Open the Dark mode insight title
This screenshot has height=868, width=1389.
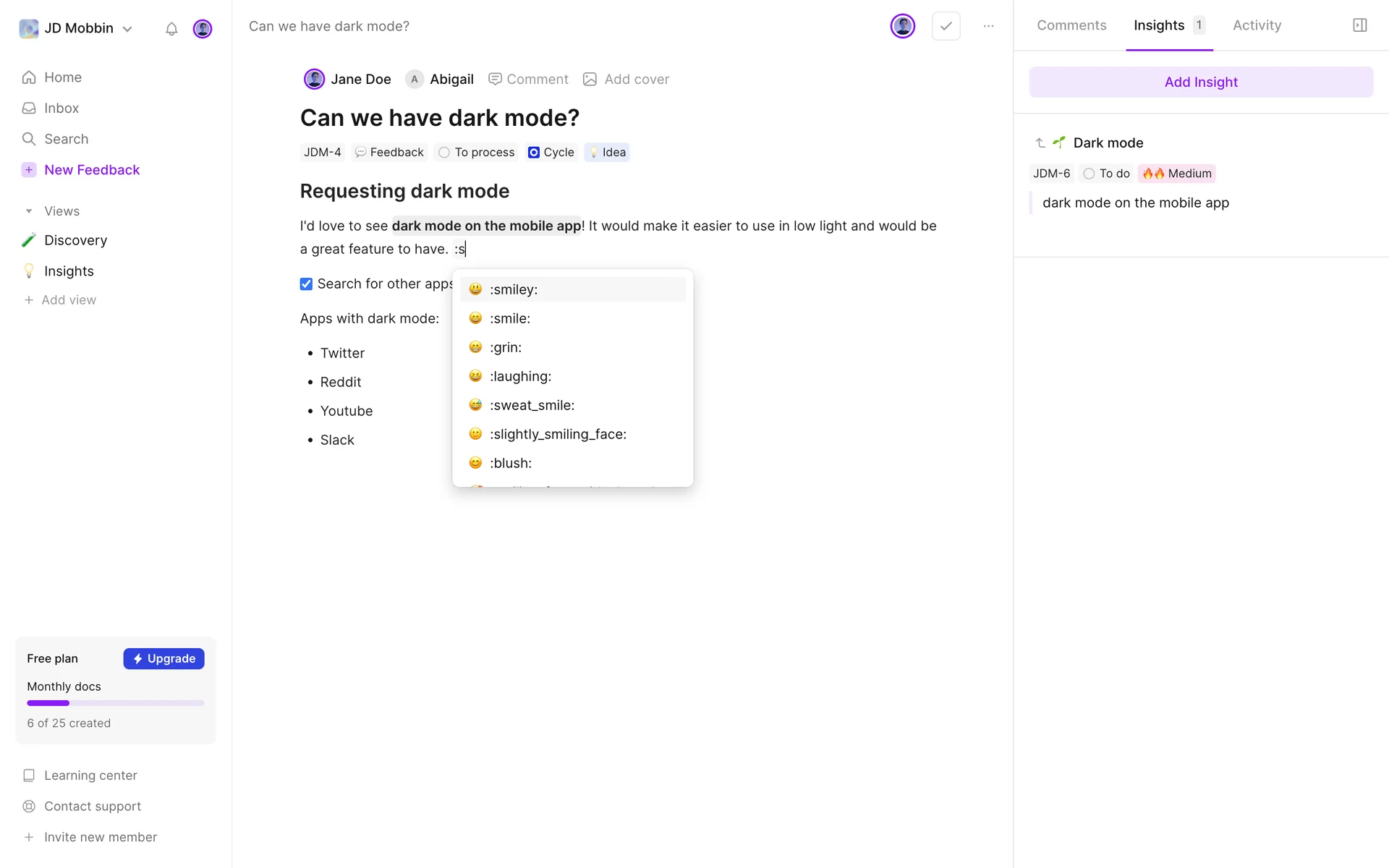point(1108,143)
